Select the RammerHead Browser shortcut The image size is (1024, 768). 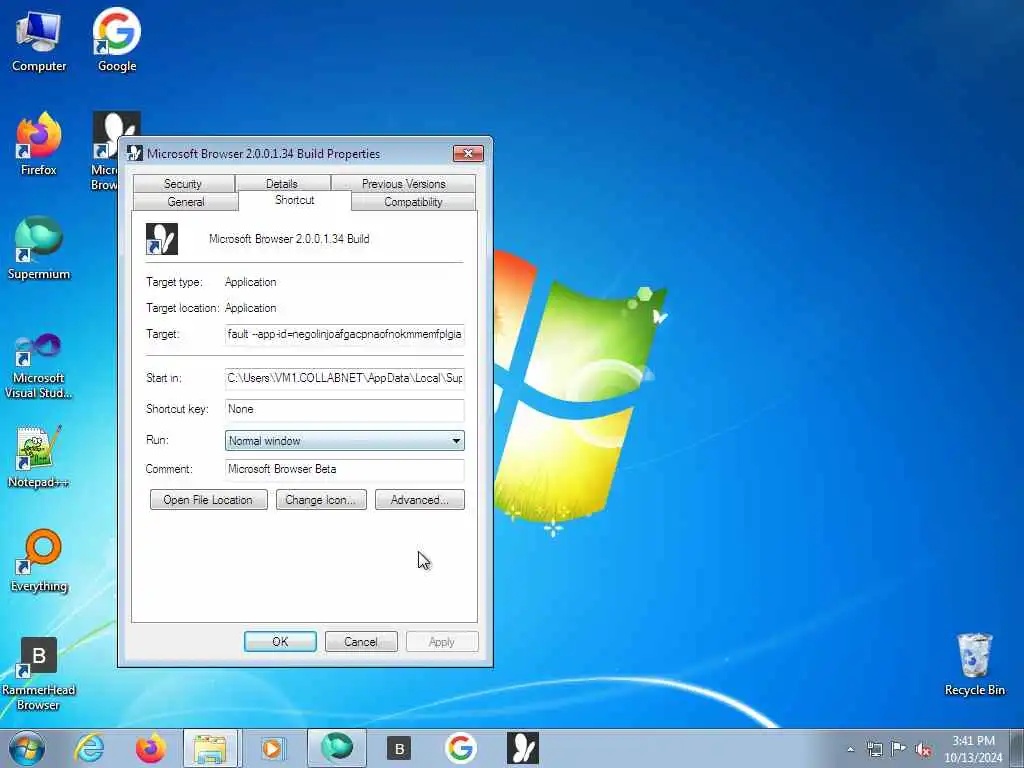click(x=39, y=674)
